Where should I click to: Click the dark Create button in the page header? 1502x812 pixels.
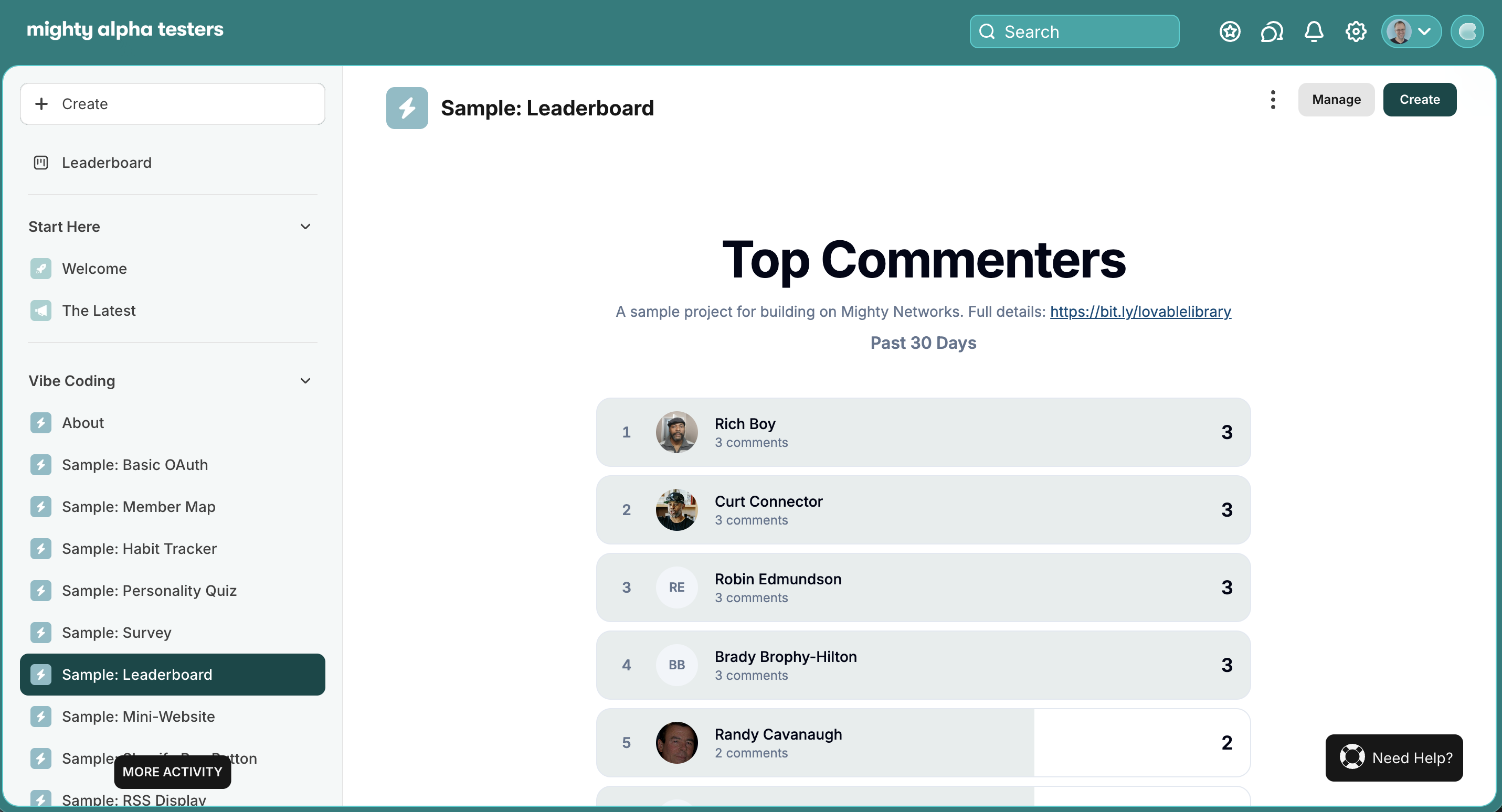[1420, 100]
